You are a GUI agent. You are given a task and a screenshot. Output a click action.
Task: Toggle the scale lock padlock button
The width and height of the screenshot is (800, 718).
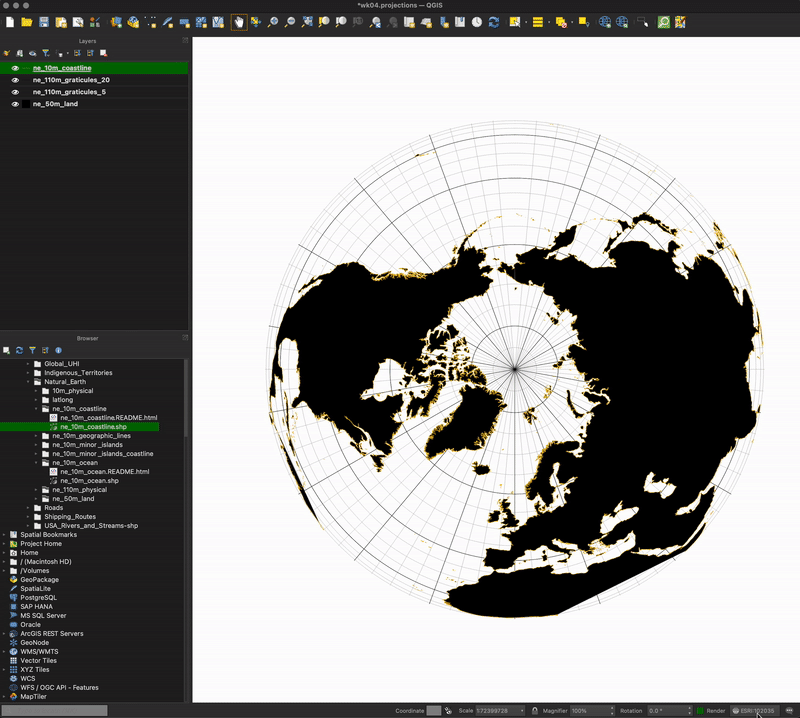click(534, 710)
